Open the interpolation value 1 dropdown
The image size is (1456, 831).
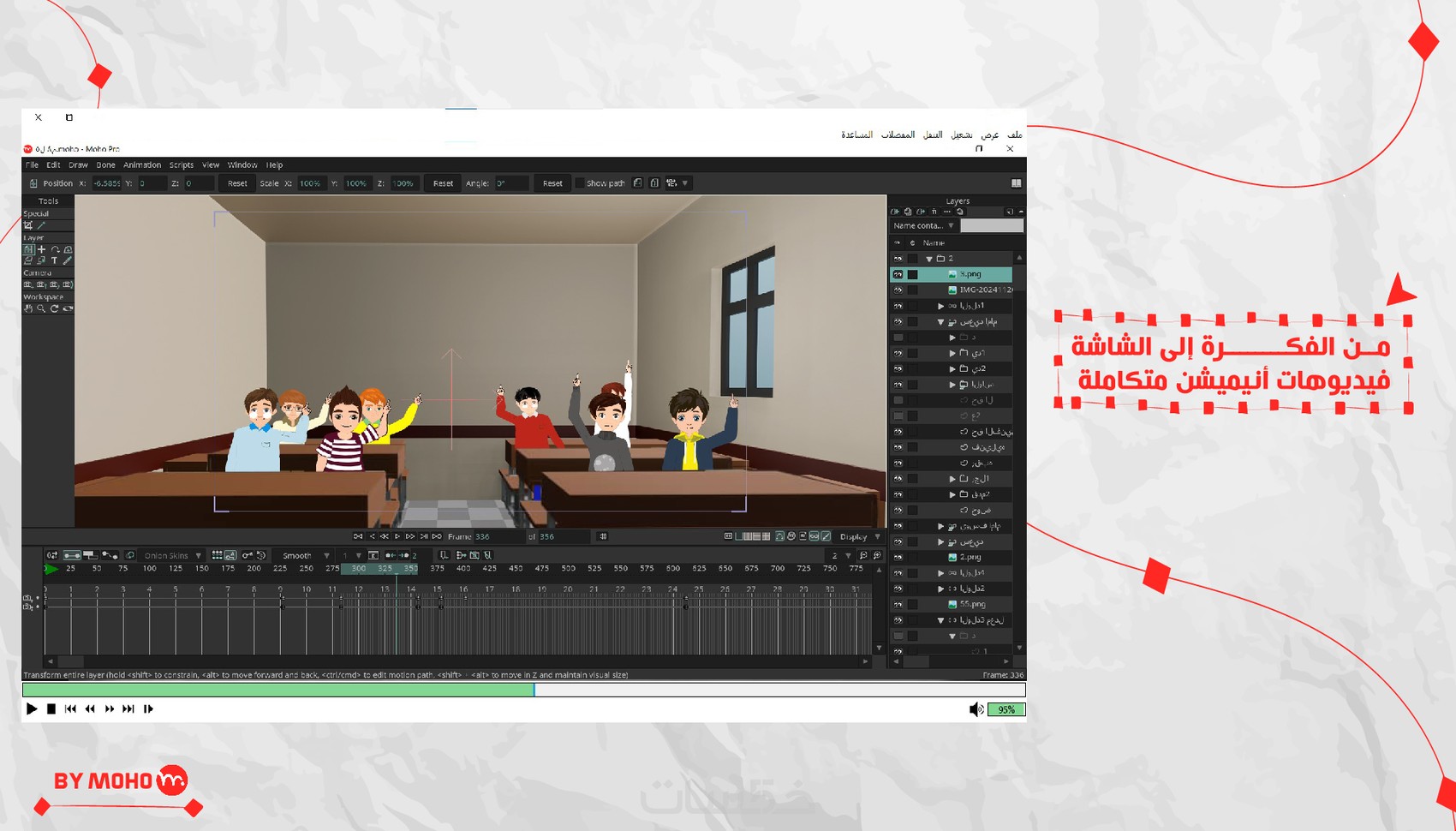pyautogui.click(x=352, y=555)
